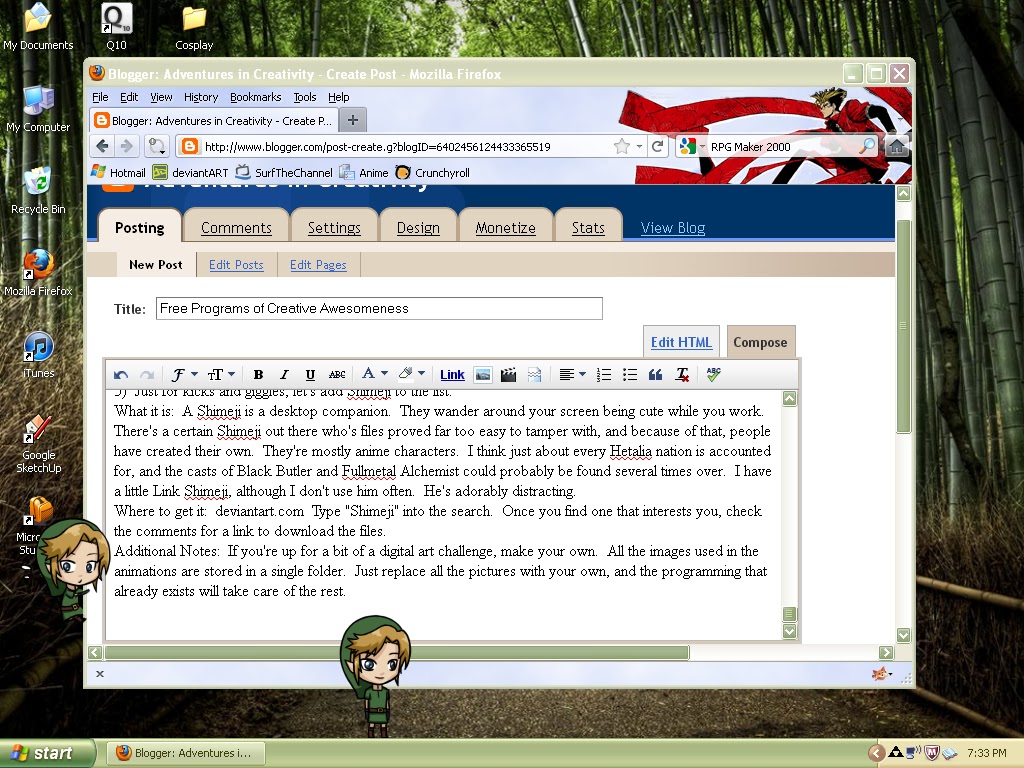Open the Google SketchUp desktop shortcut
1024x768 pixels.
coord(39,444)
